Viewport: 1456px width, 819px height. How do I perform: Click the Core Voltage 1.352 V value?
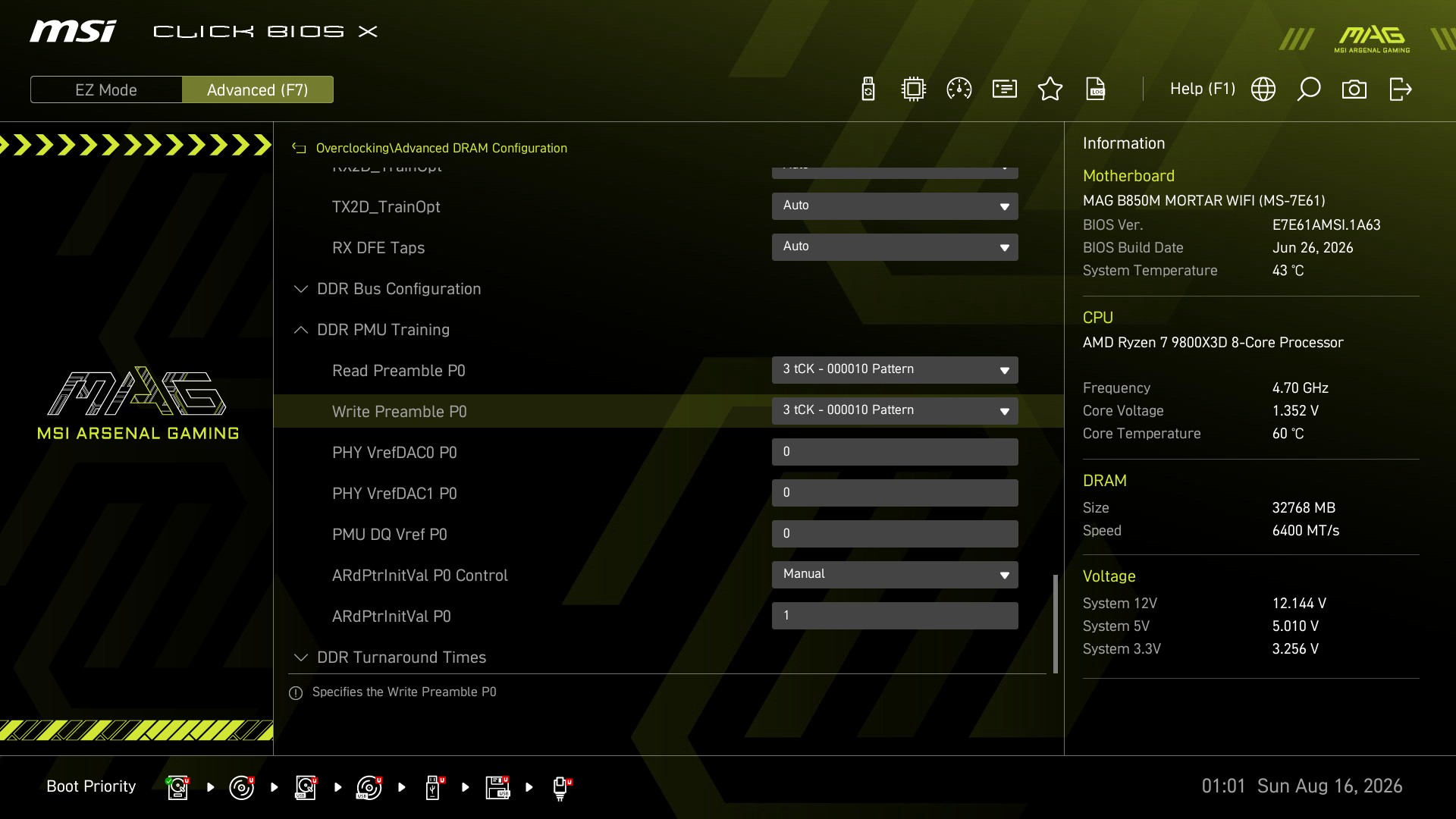1295,411
